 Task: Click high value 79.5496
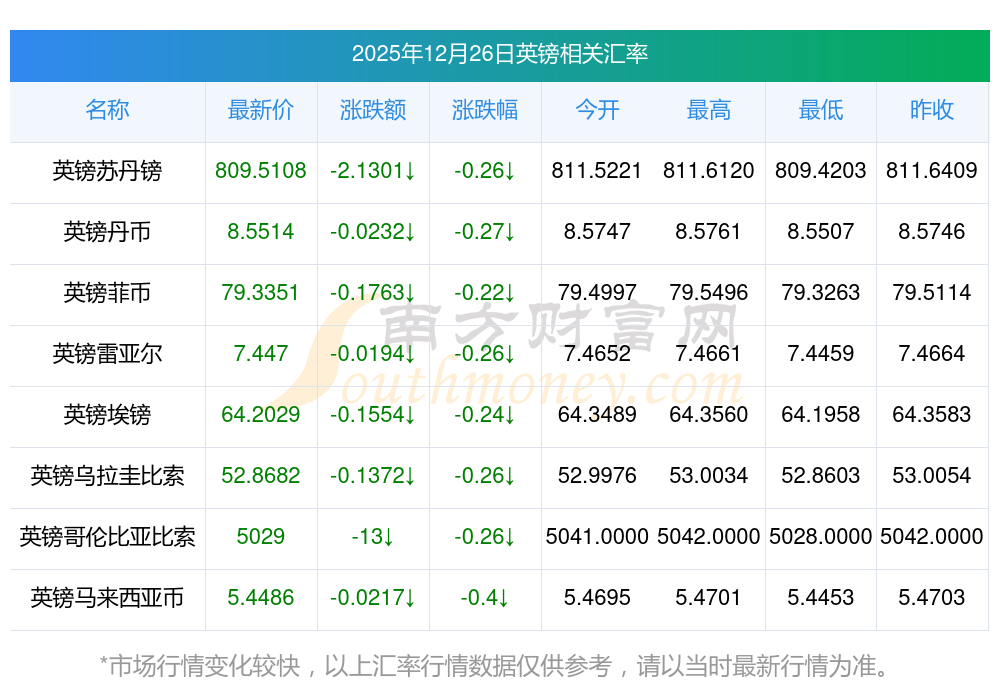[x=709, y=292]
